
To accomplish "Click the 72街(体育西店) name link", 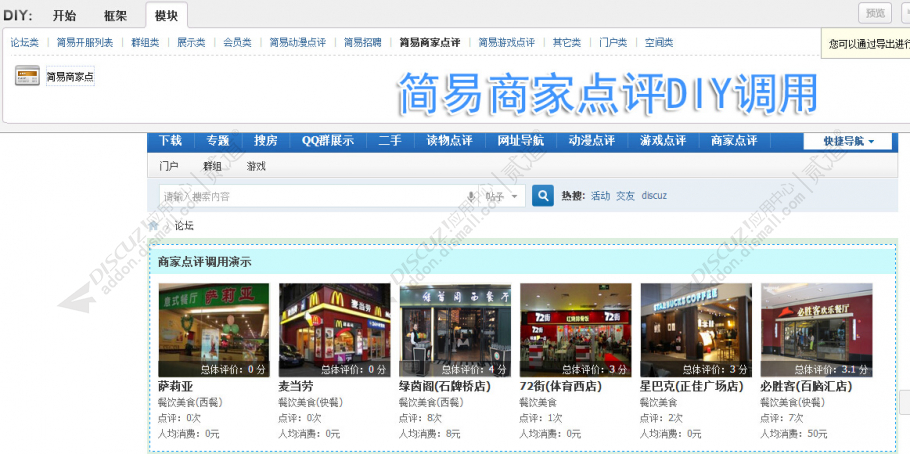I will pos(561,386).
